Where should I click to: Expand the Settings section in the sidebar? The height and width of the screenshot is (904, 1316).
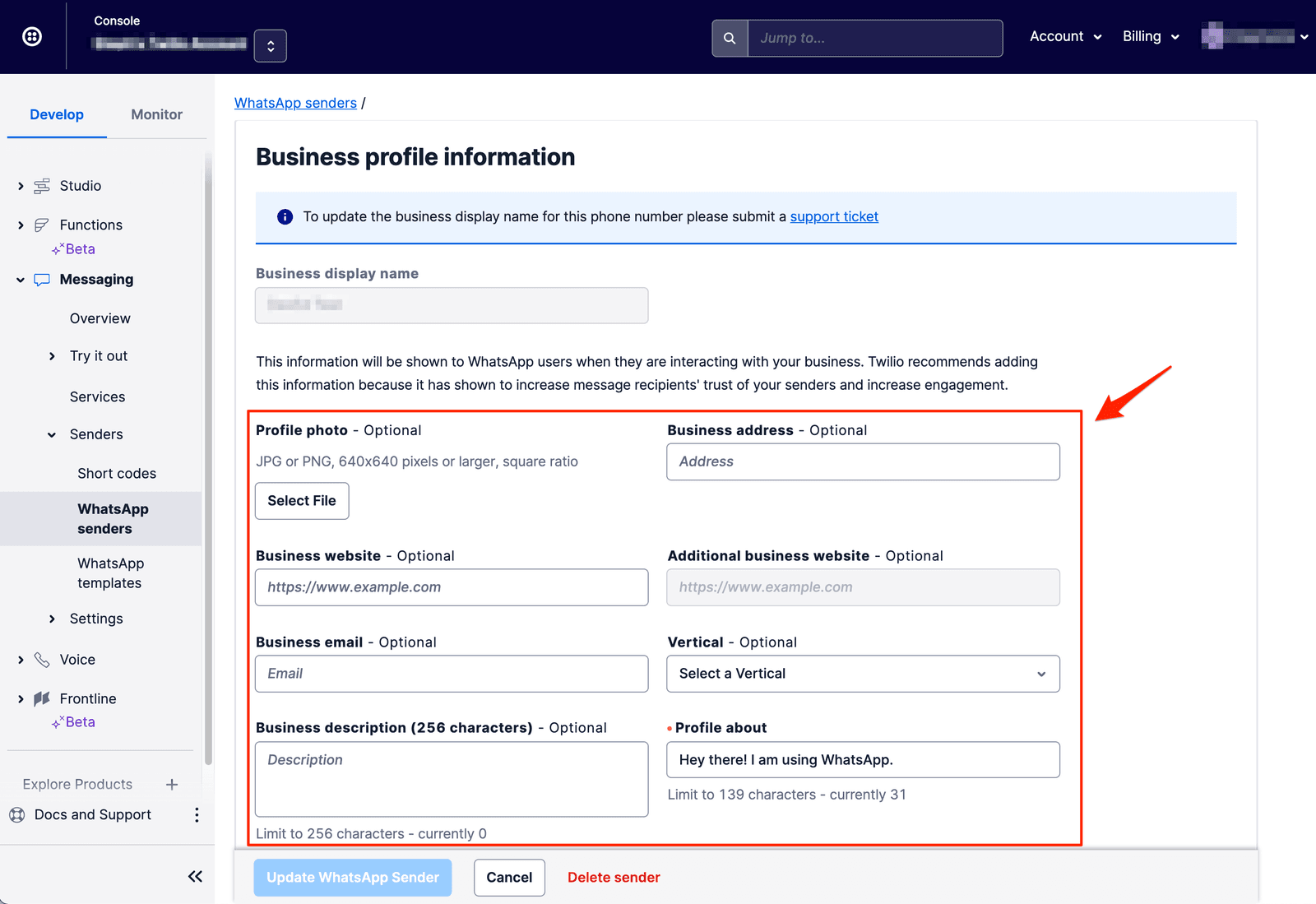point(52,619)
